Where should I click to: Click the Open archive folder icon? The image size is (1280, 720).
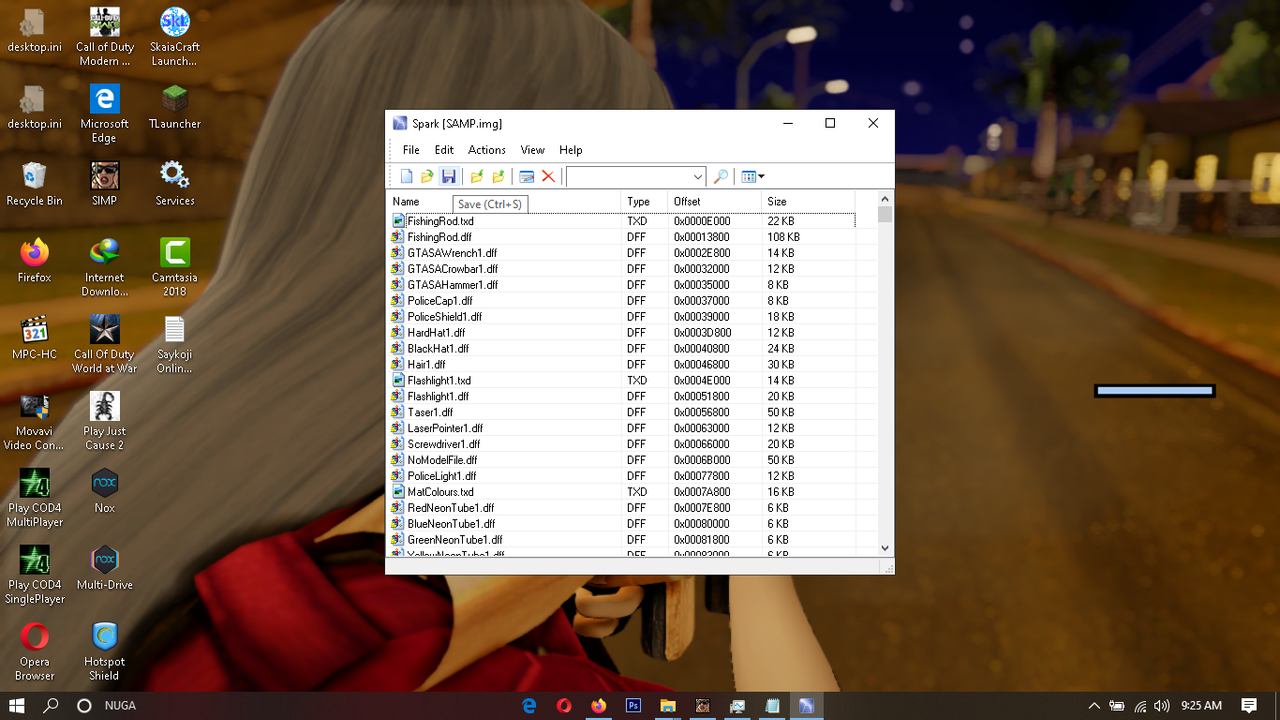tap(427, 177)
